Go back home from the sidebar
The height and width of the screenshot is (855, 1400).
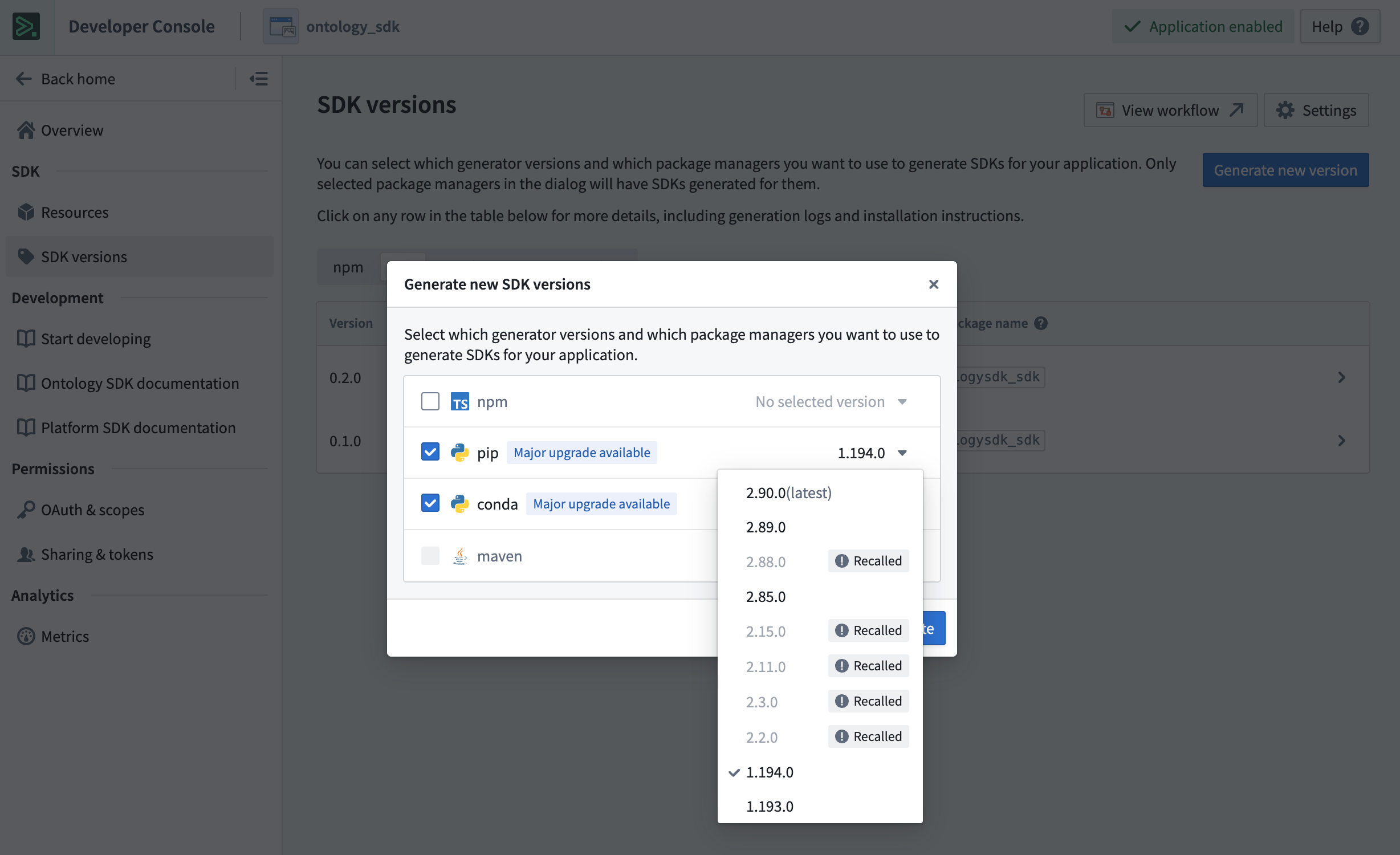78,79
